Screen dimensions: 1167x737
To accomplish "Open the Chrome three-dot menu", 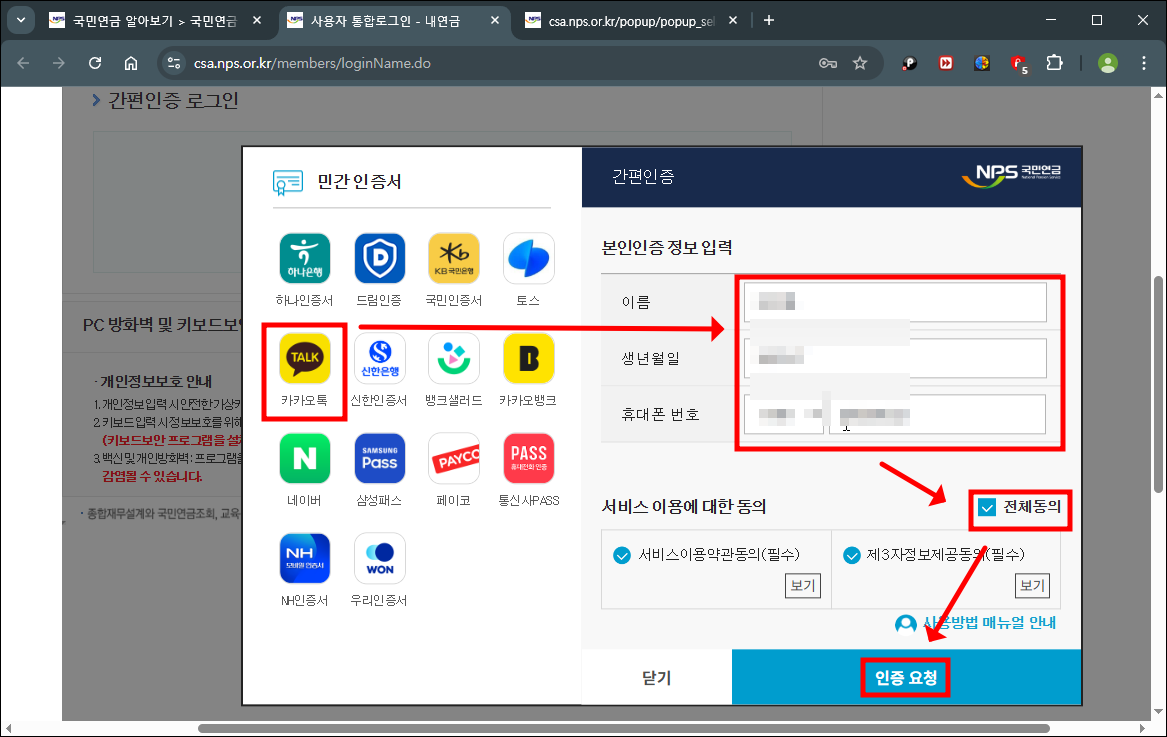I will pyautogui.click(x=1144, y=62).
